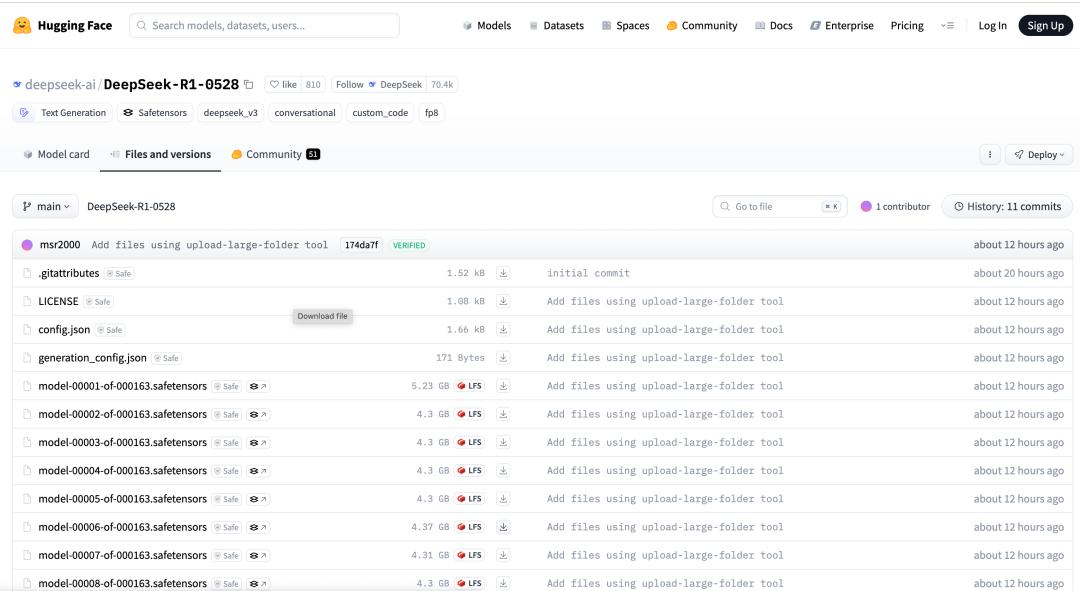Download the config.json file

(x=503, y=329)
